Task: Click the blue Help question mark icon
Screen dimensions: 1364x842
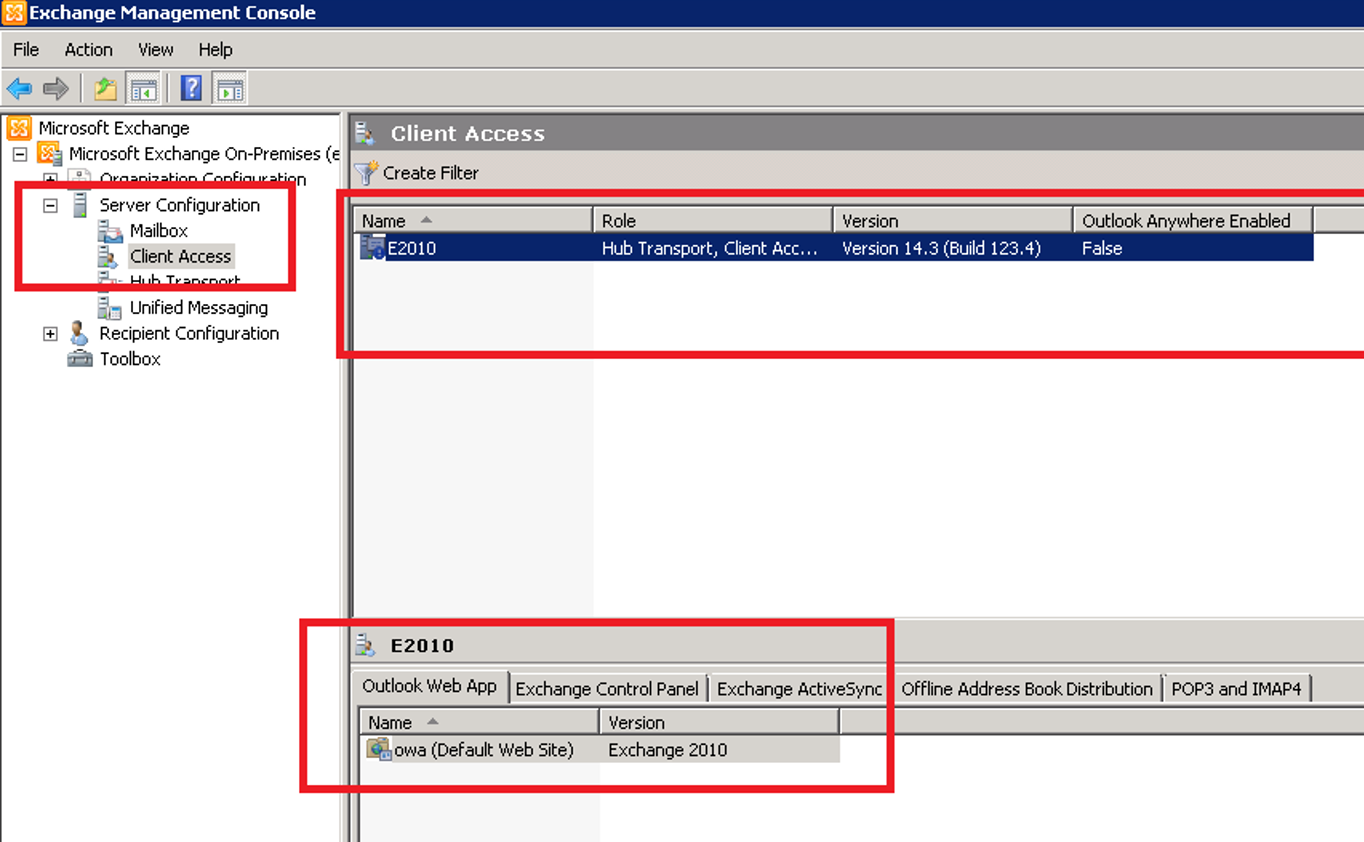Action: [x=191, y=89]
